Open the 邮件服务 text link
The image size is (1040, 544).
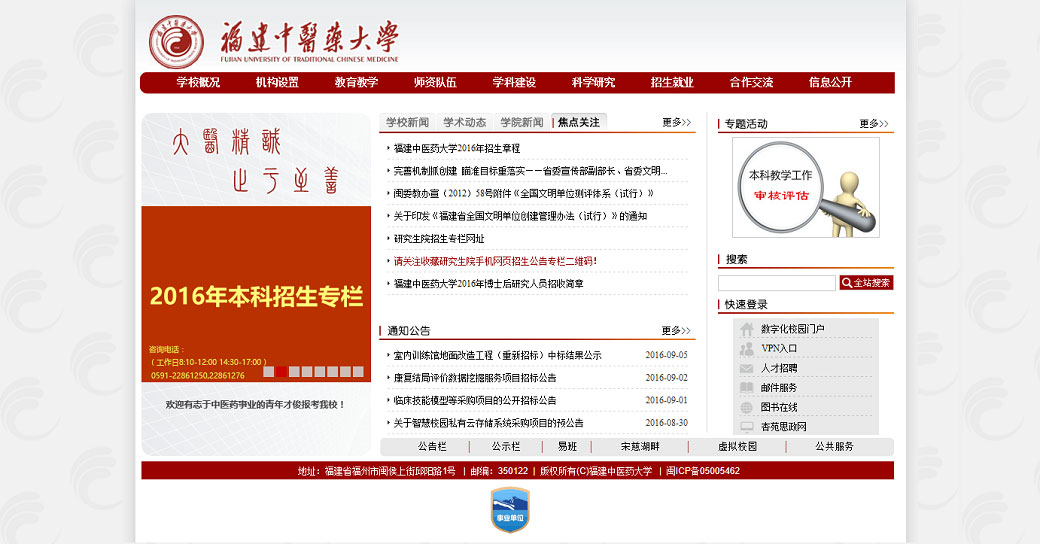click(779, 387)
